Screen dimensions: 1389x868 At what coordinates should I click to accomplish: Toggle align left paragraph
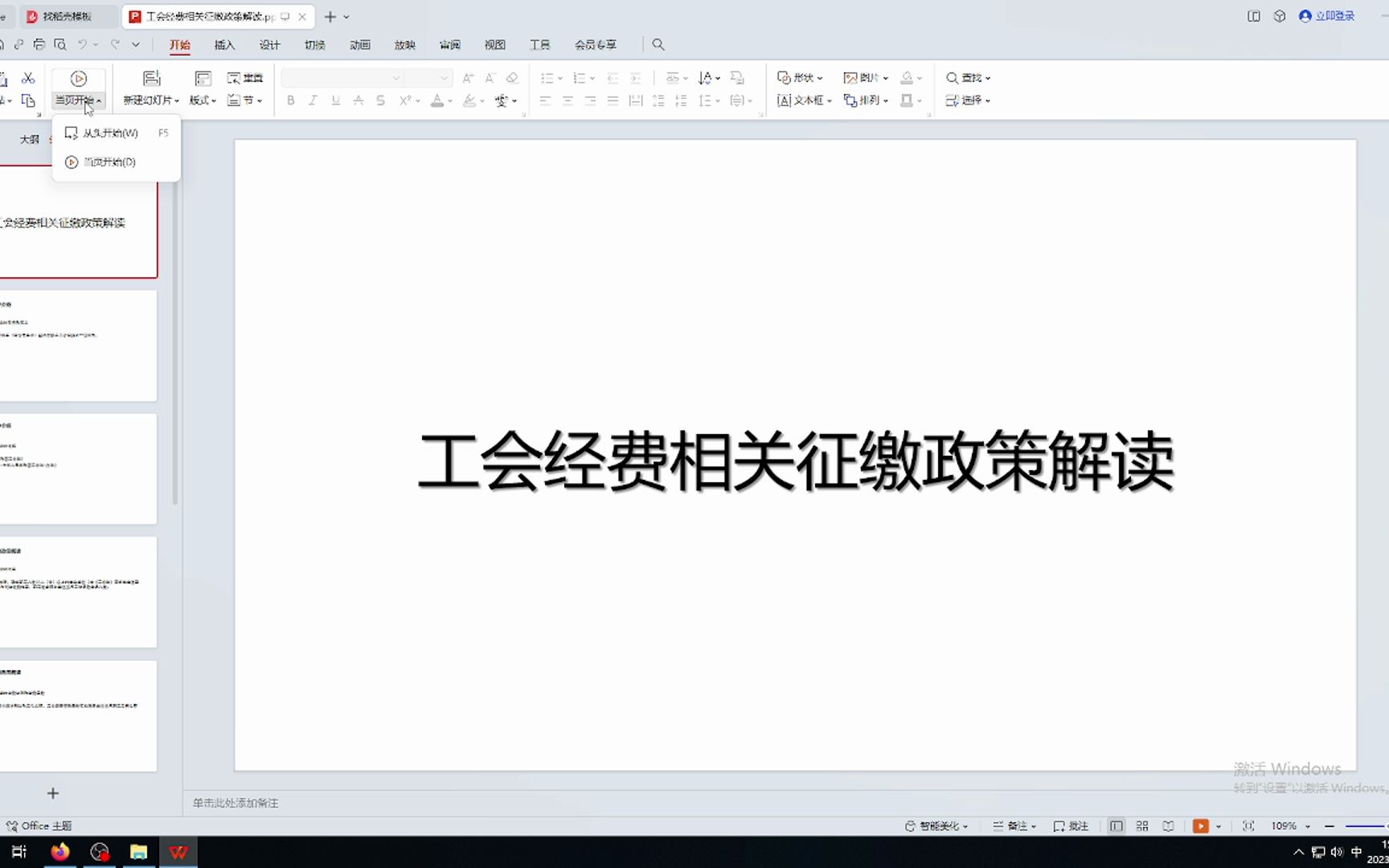[x=545, y=100]
